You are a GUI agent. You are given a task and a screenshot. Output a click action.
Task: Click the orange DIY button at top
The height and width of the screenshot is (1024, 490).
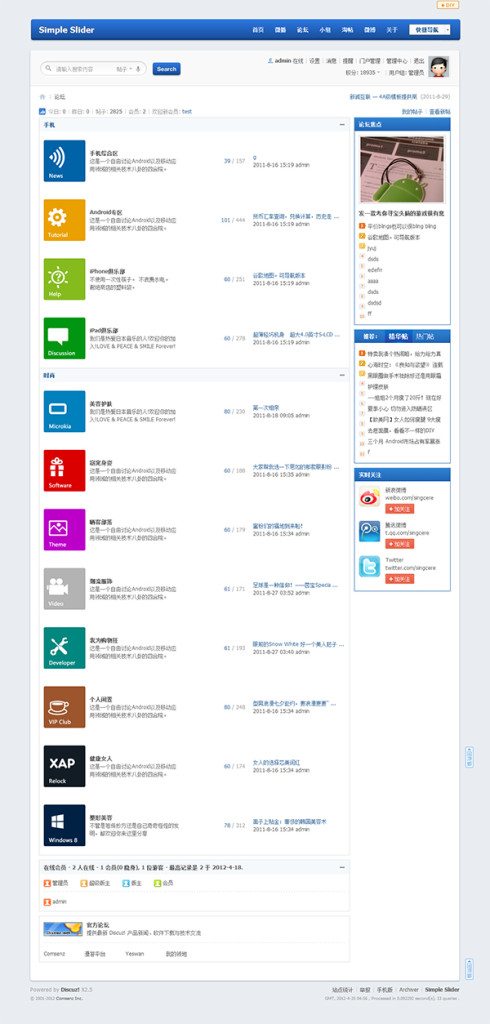tap(448, 5)
